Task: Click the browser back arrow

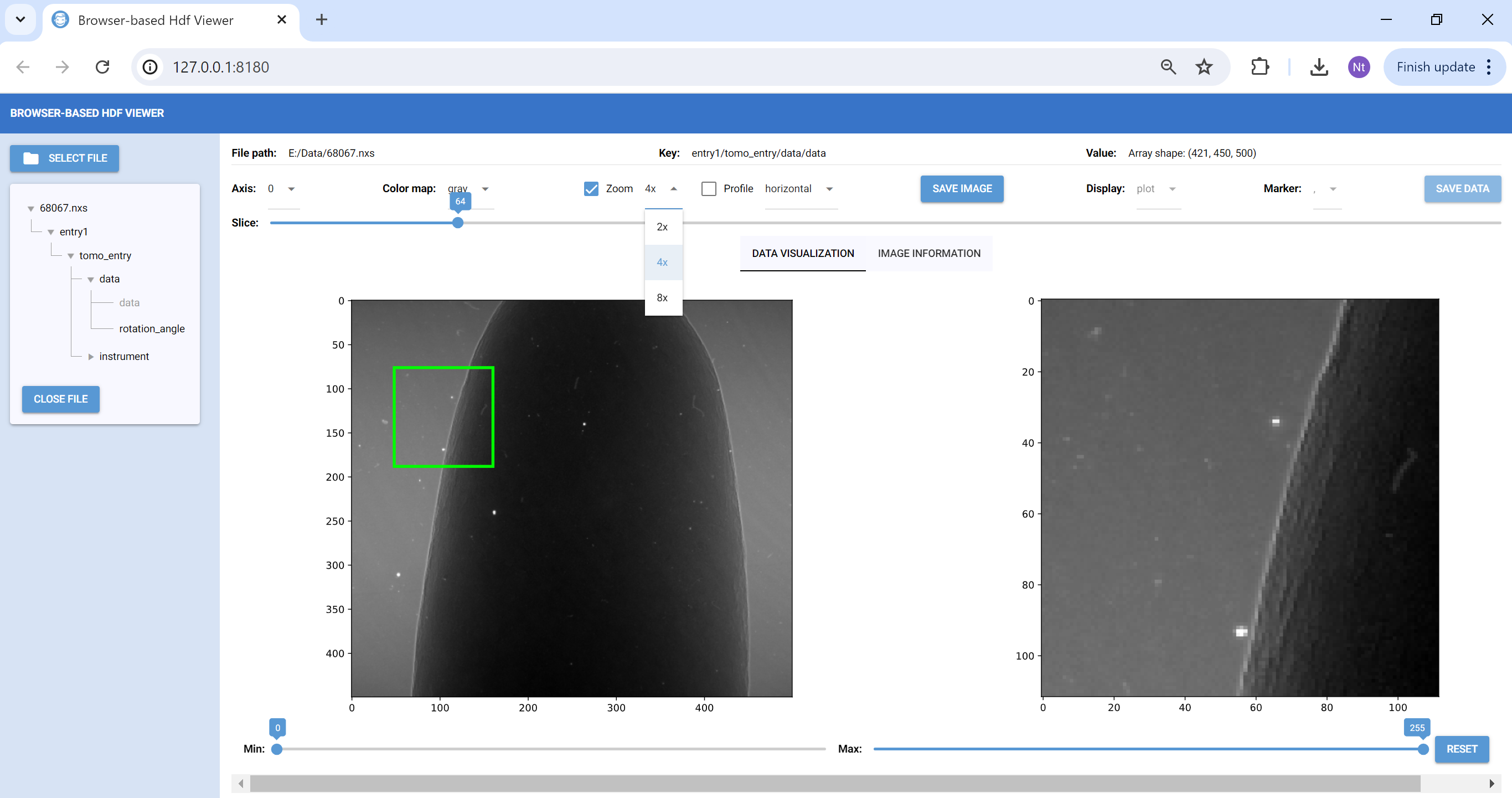Action: 23,67
